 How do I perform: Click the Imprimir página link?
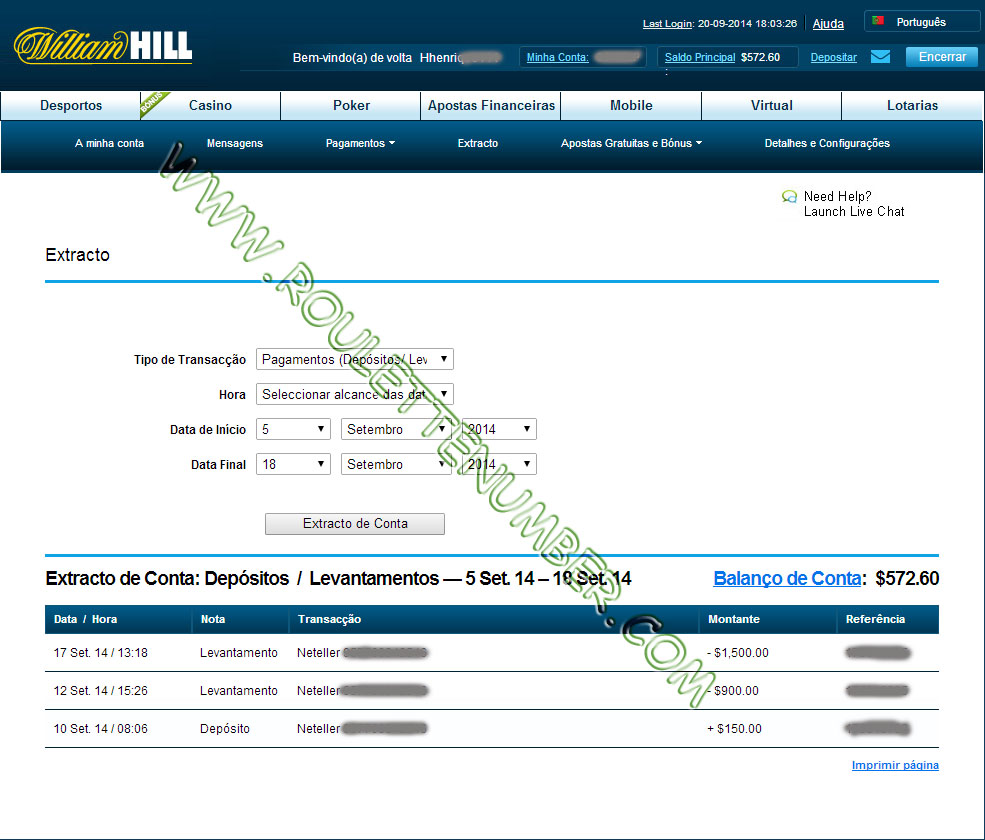tap(895, 765)
